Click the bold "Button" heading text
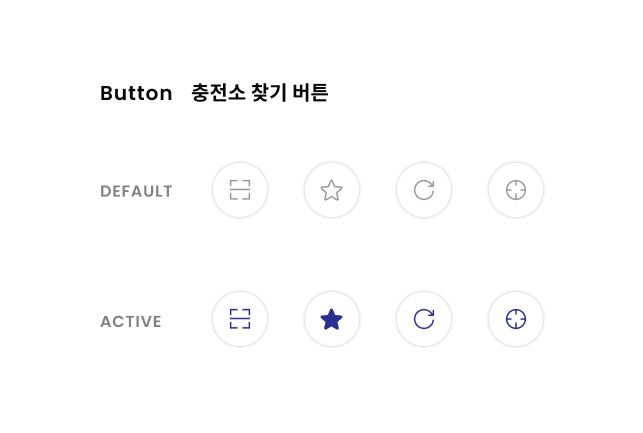 pyautogui.click(x=136, y=93)
